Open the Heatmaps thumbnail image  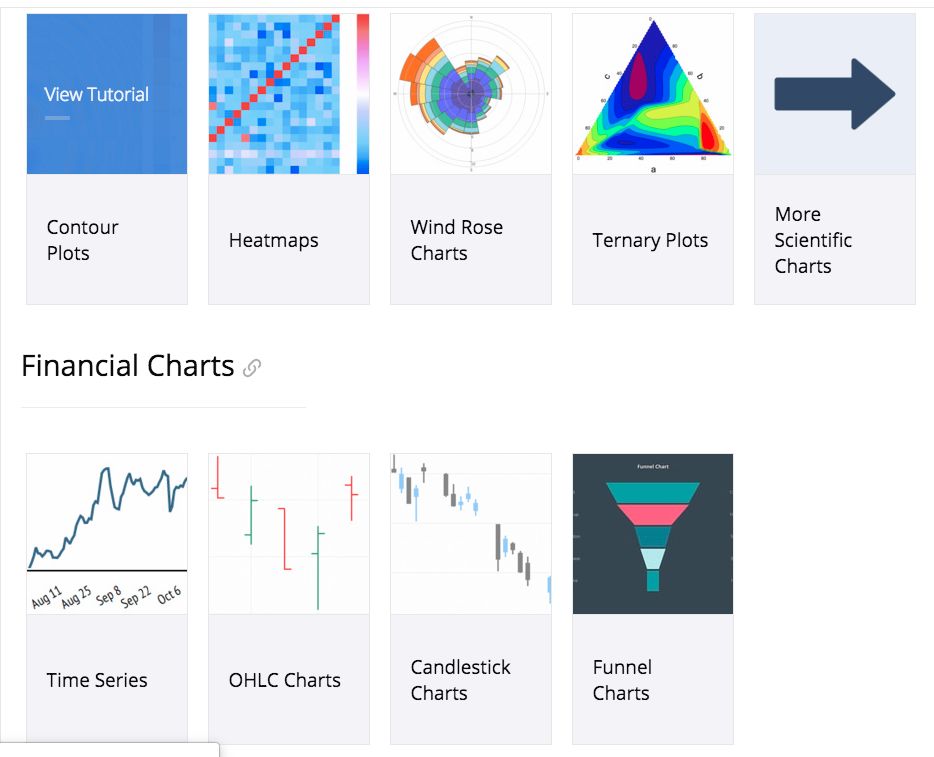(x=289, y=94)
